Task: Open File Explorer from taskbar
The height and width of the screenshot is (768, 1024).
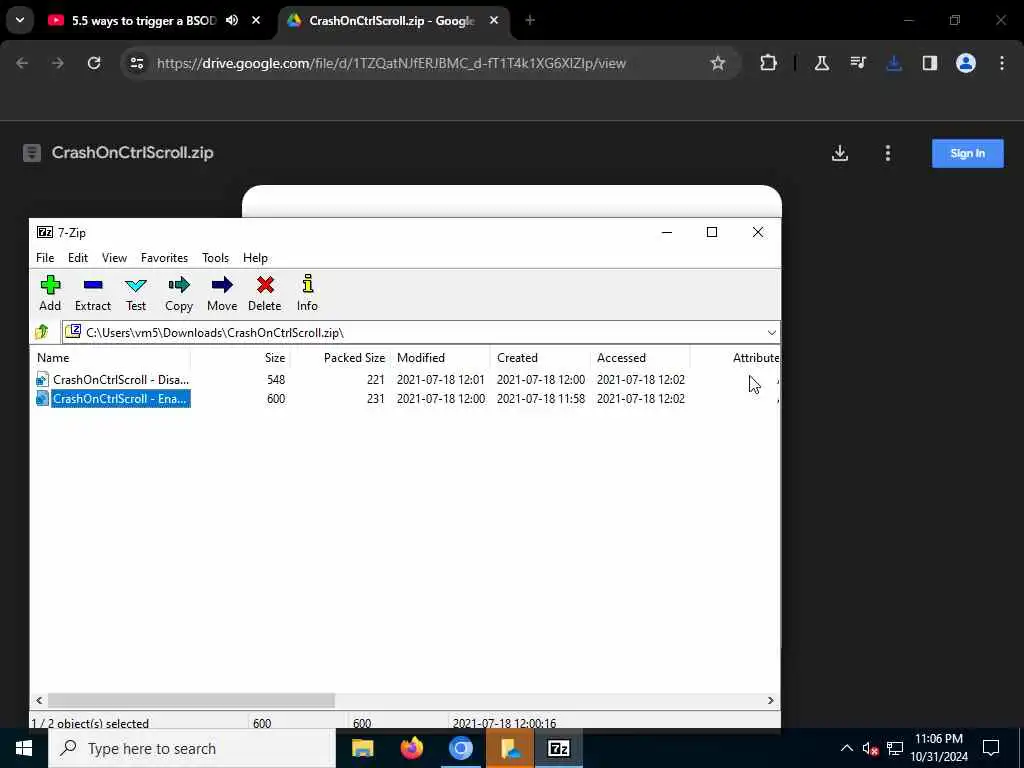Action: [x=362, y=748]
